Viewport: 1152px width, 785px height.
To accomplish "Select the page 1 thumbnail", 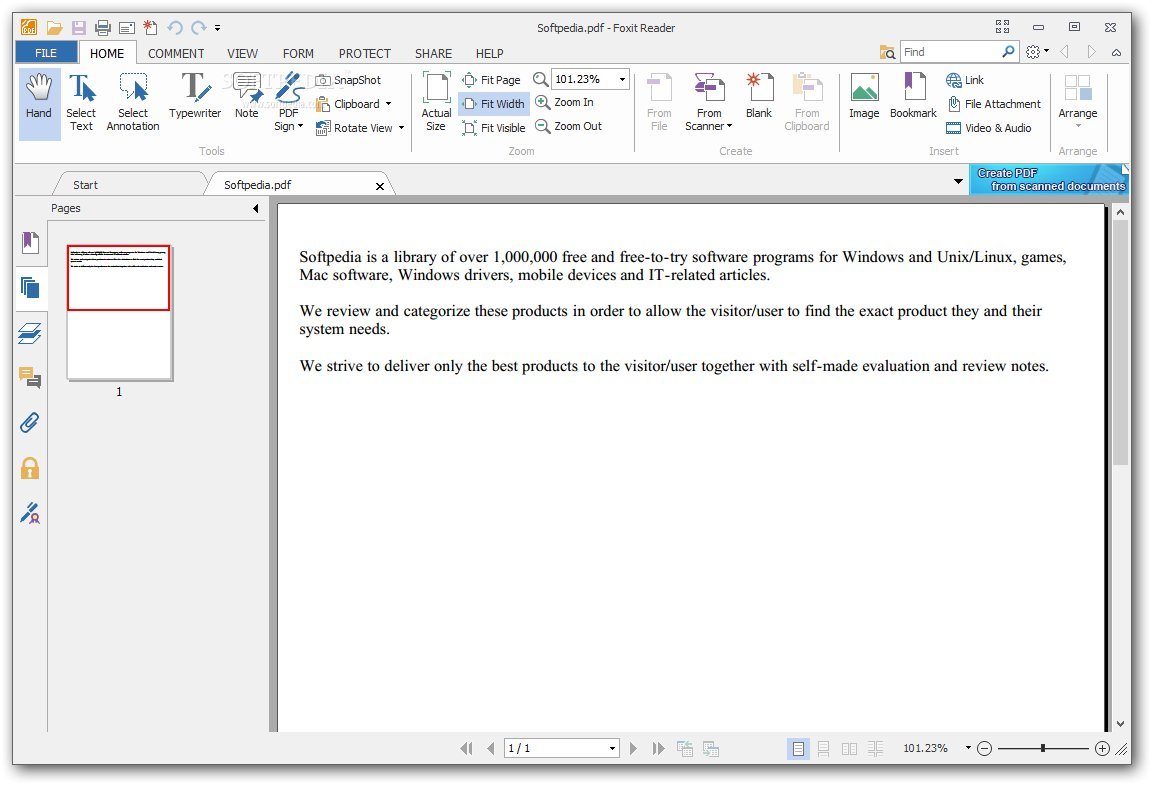I will [x=119, y=312].
